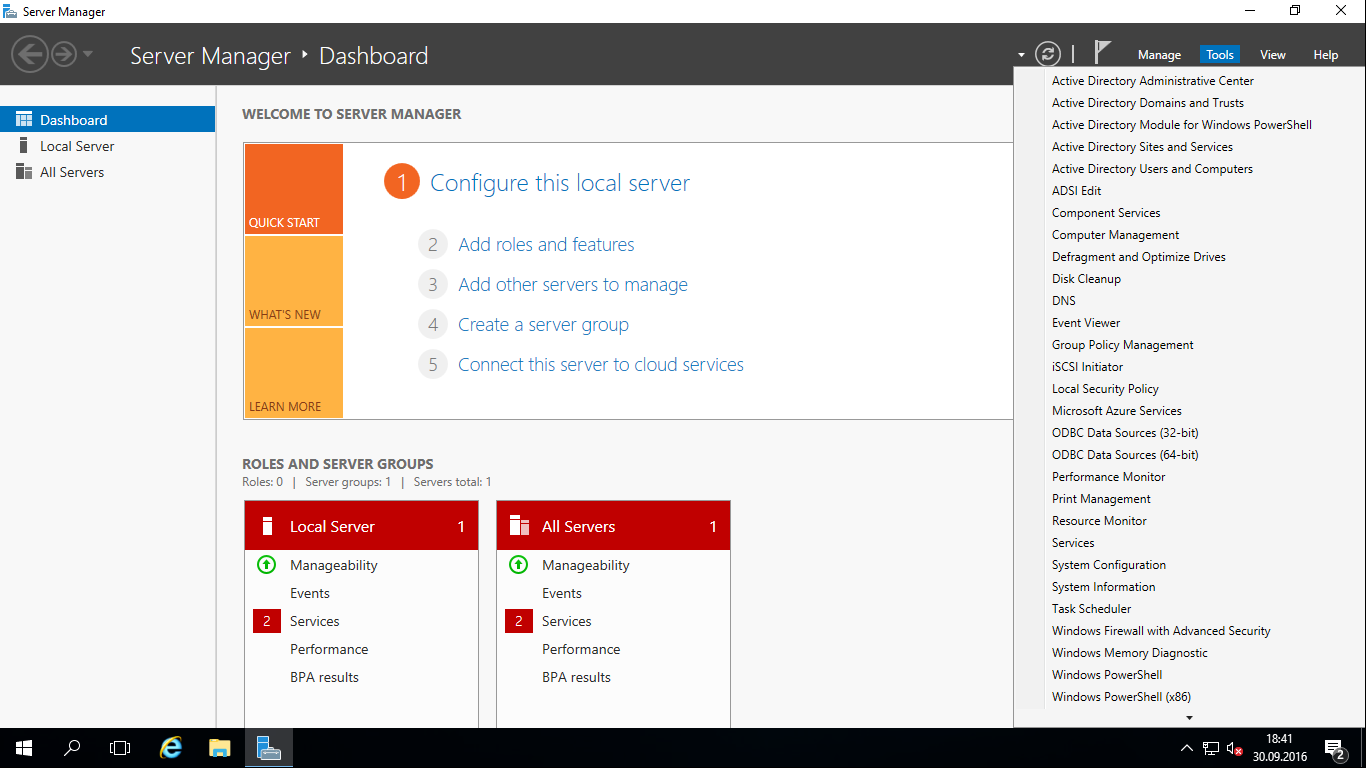Click All Servers tile header
The width and height of the screenshot is (1366, 768).
tap(613, 526)
